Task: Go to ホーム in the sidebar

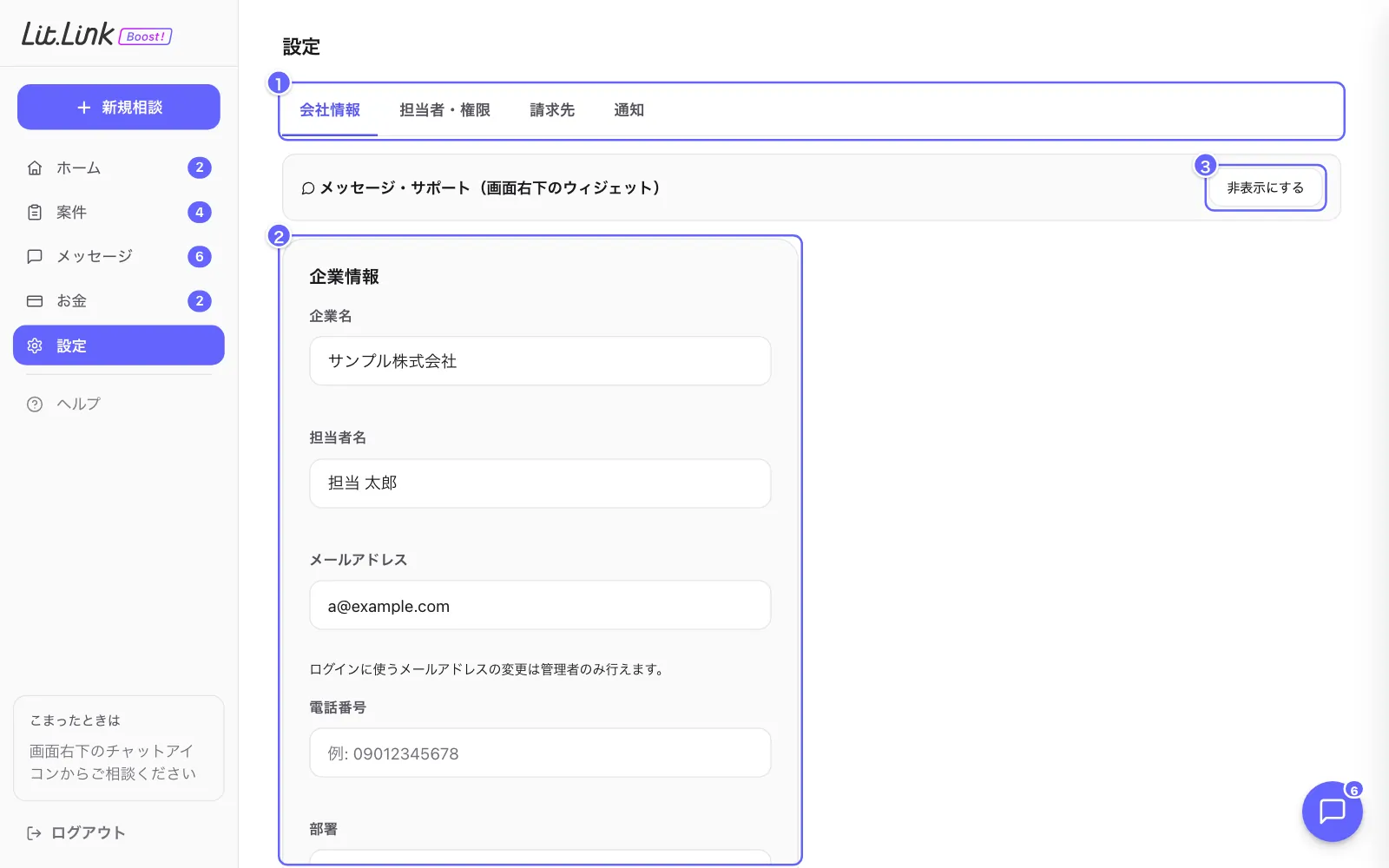Action: pyautogui.click(x=119, y=168)
